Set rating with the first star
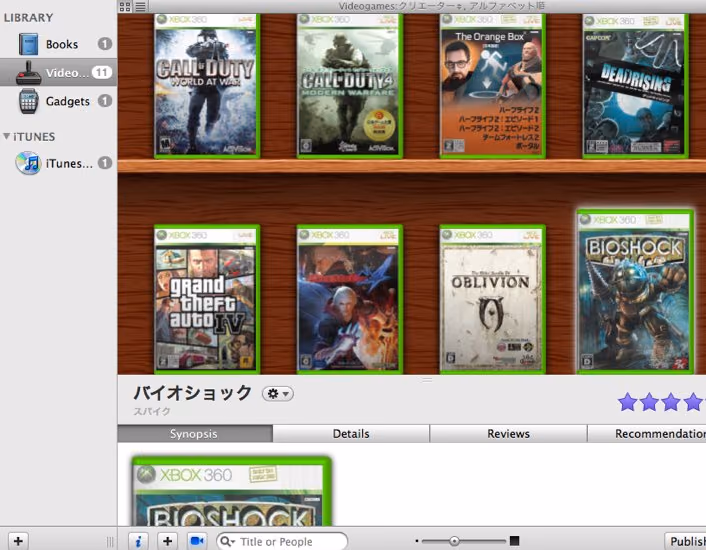The height and width of the screenshot is (550, 706). point(627,402)
